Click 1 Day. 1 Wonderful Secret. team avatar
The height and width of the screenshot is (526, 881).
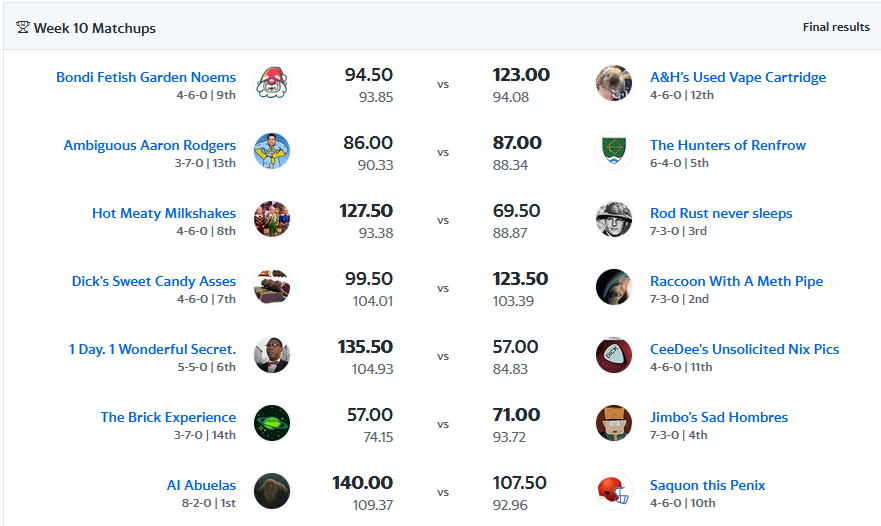coord(272,355)
